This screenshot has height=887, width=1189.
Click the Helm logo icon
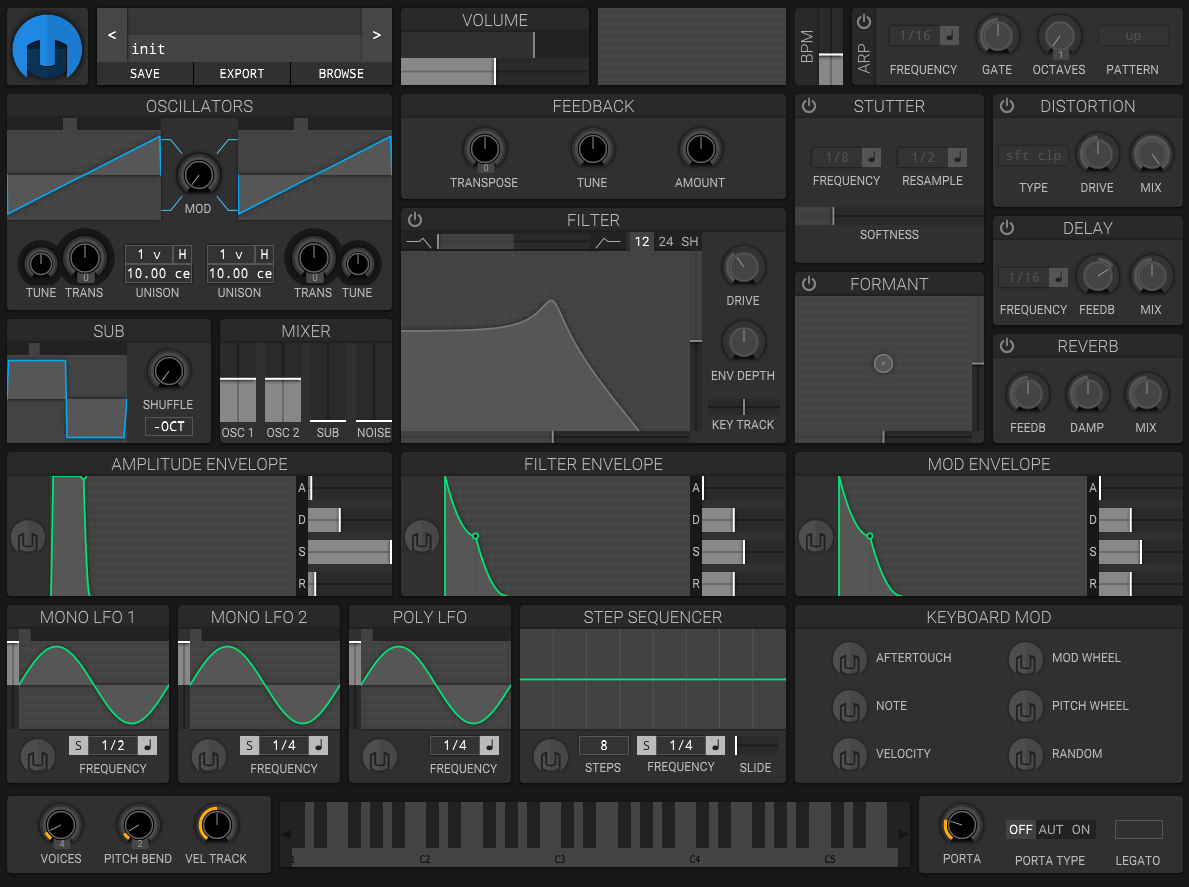(46, 48)
